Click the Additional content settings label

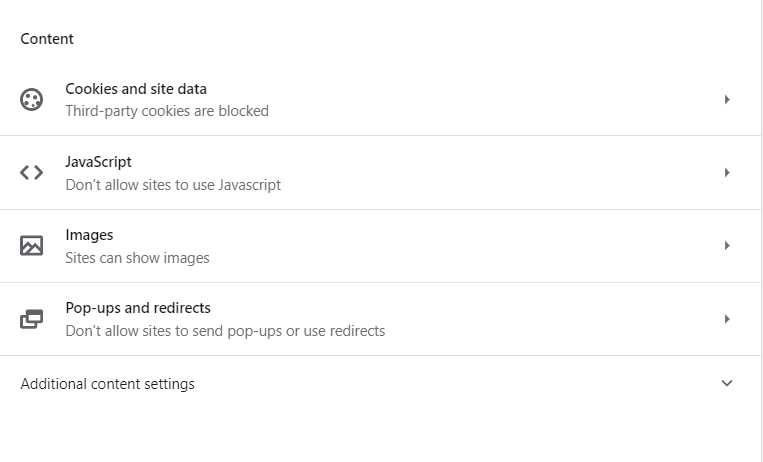pyautogui.click(x=108, y=384)
